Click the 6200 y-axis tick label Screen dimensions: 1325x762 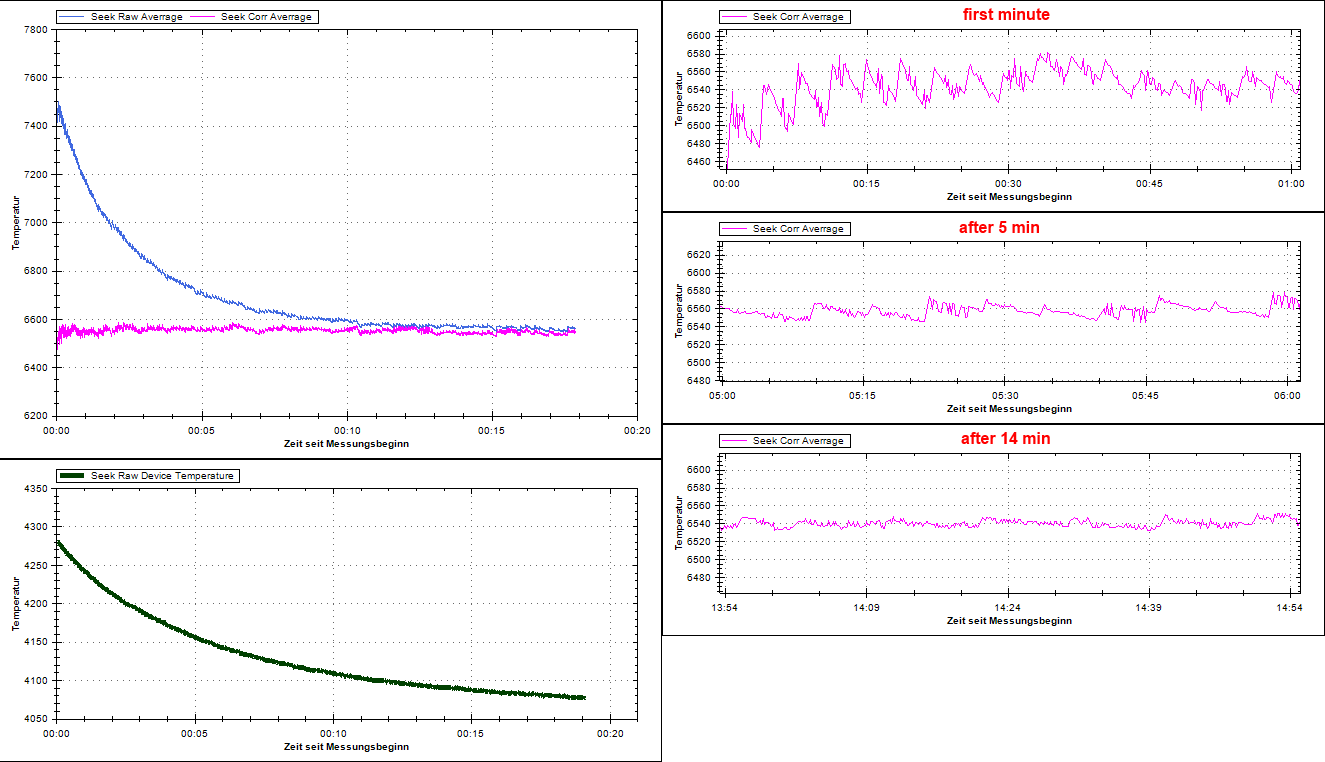tap(34, 416)
